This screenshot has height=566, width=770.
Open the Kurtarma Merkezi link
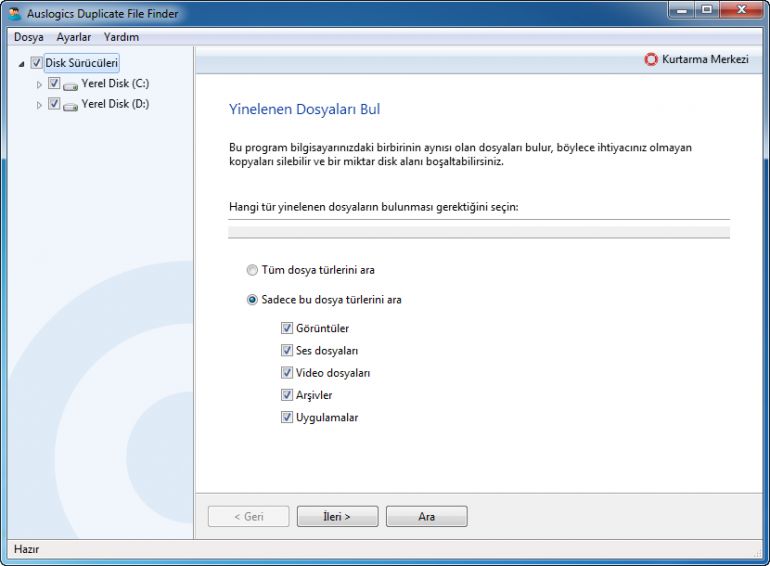[x=705, y=59]
